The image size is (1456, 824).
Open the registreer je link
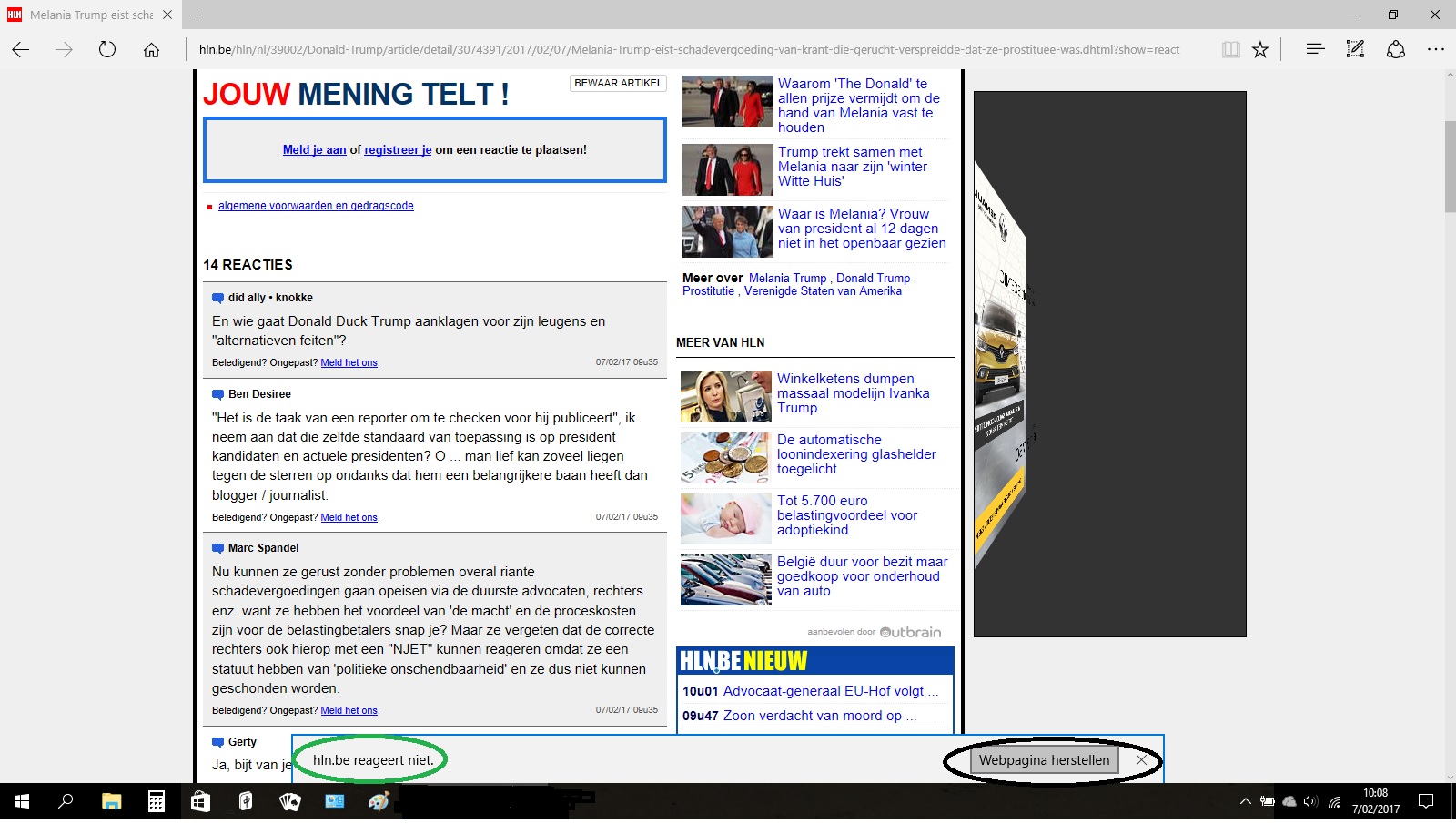point(398,150)
